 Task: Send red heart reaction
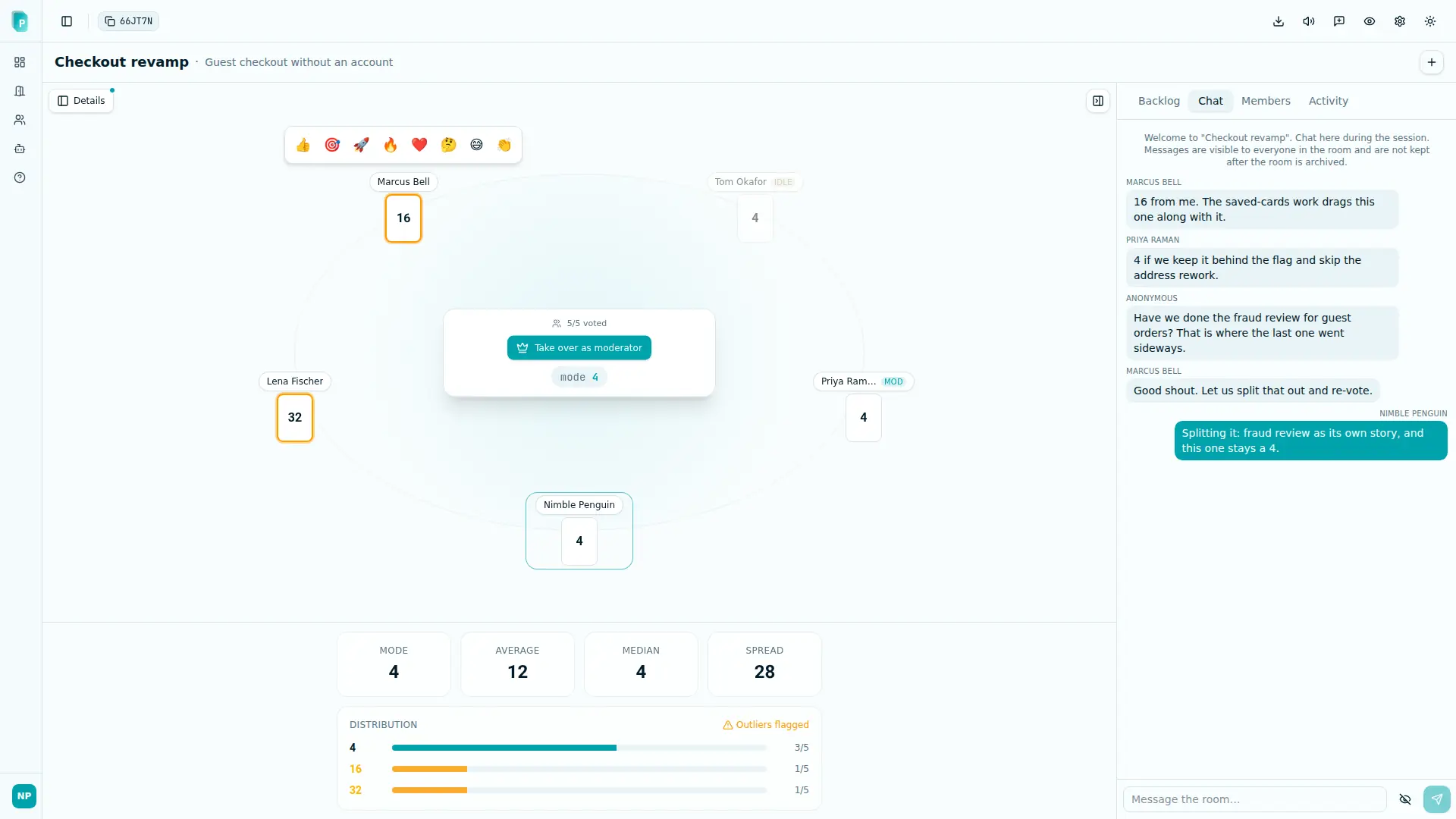(419, 145)
